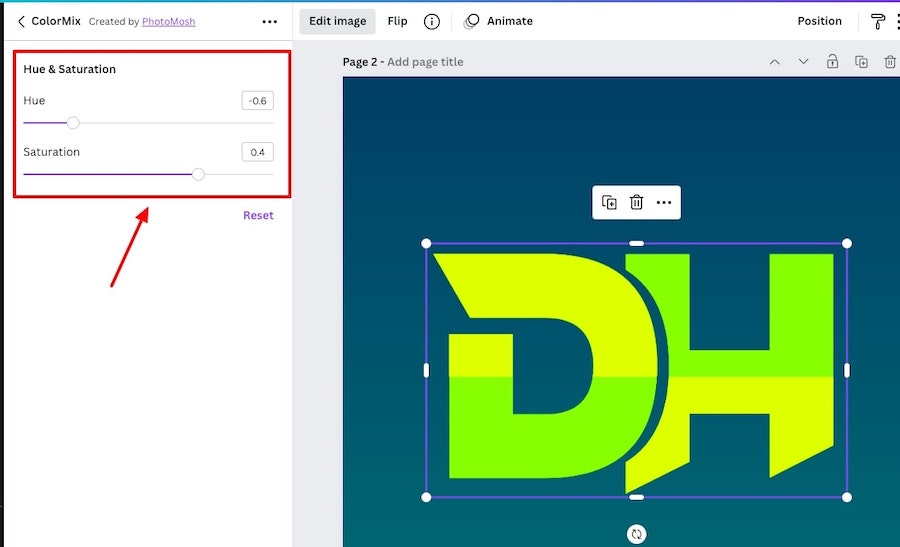Duplicate page 2 using the header icon
Image resolution: width=900 pixels, height=547 pixels.
(x=861, y=62)
